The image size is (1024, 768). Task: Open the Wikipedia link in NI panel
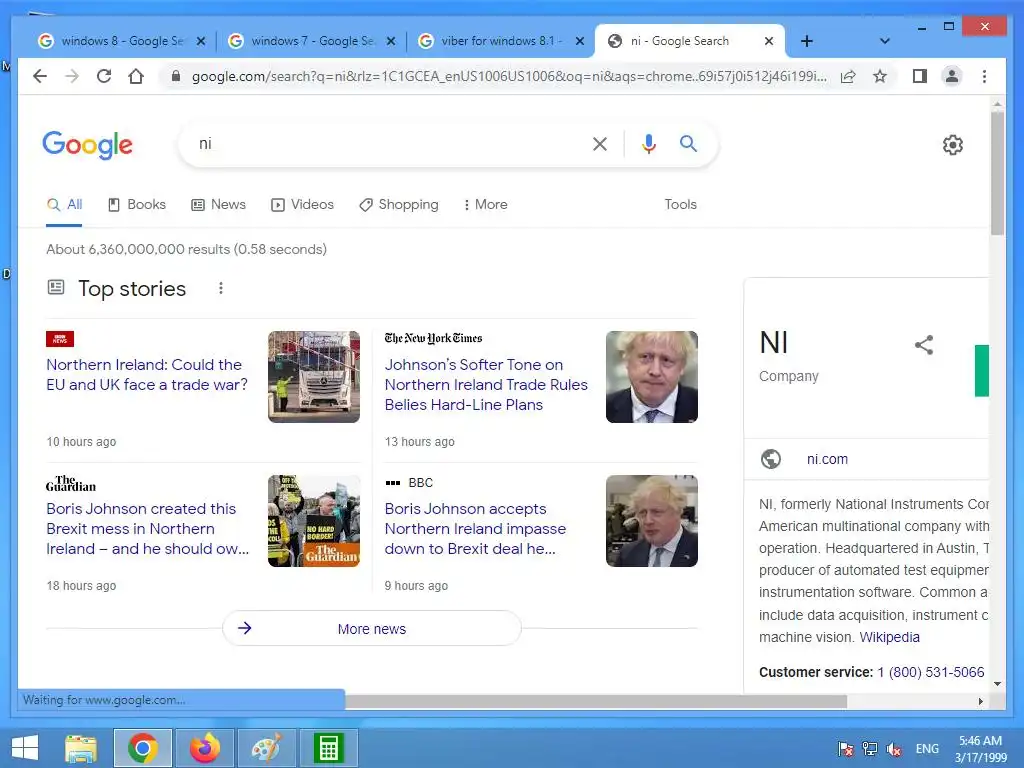pos(889,637)
